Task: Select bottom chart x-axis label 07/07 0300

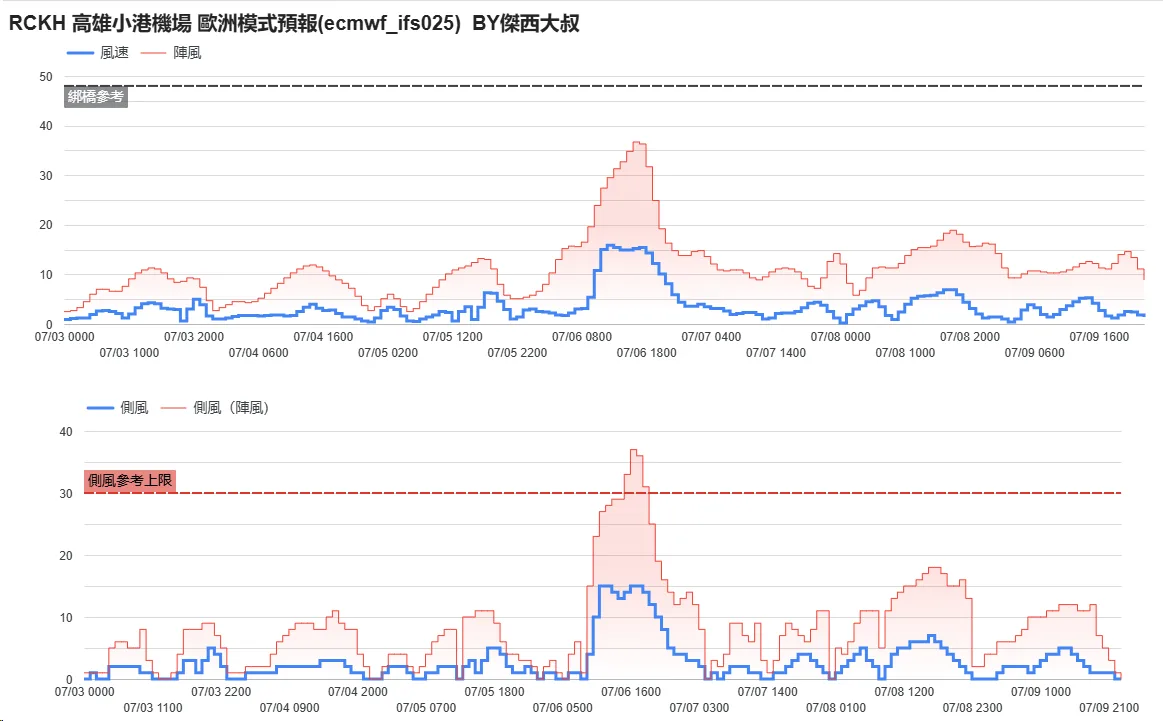Action: point(699,708)
